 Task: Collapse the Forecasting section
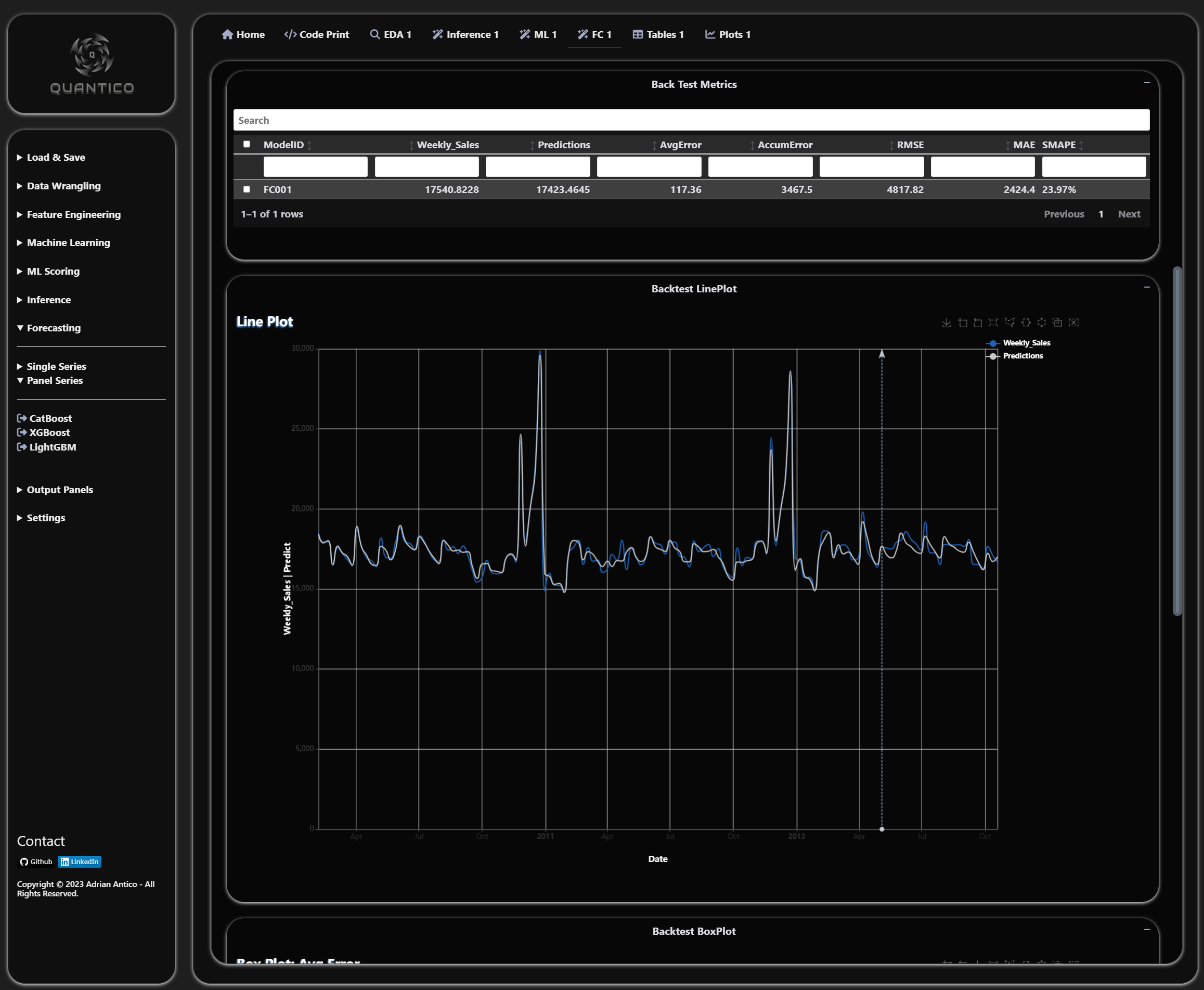tap(49, 328)
